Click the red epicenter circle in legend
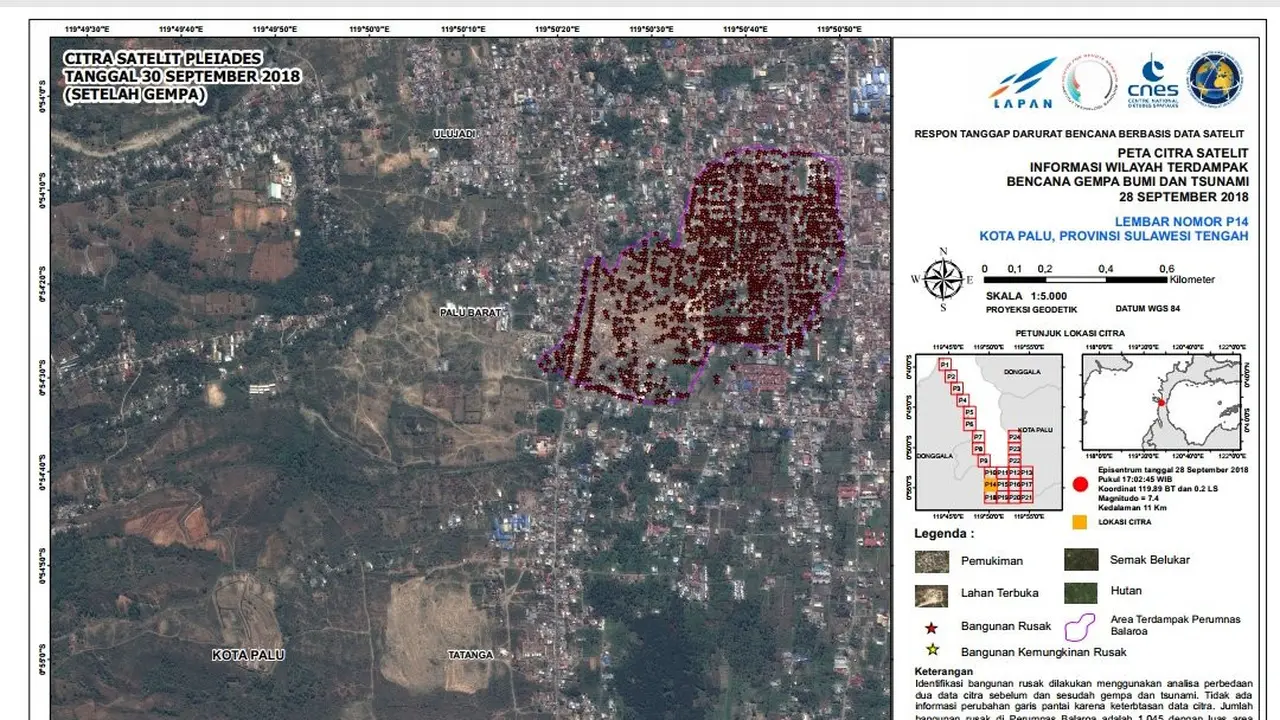Image resolution: width=1280 pixels, height=720 pixels. pyautogui.click(x=1080, y=485)
